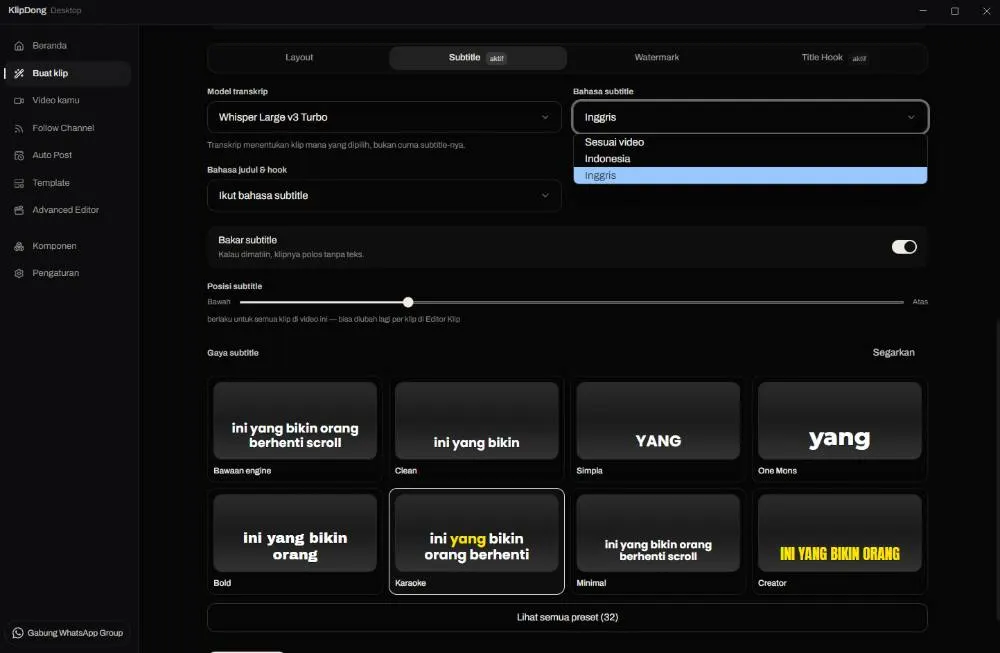The image size is (1000, 653).
Task: Click the Template layout icon
Action: (x=19, y=183)
